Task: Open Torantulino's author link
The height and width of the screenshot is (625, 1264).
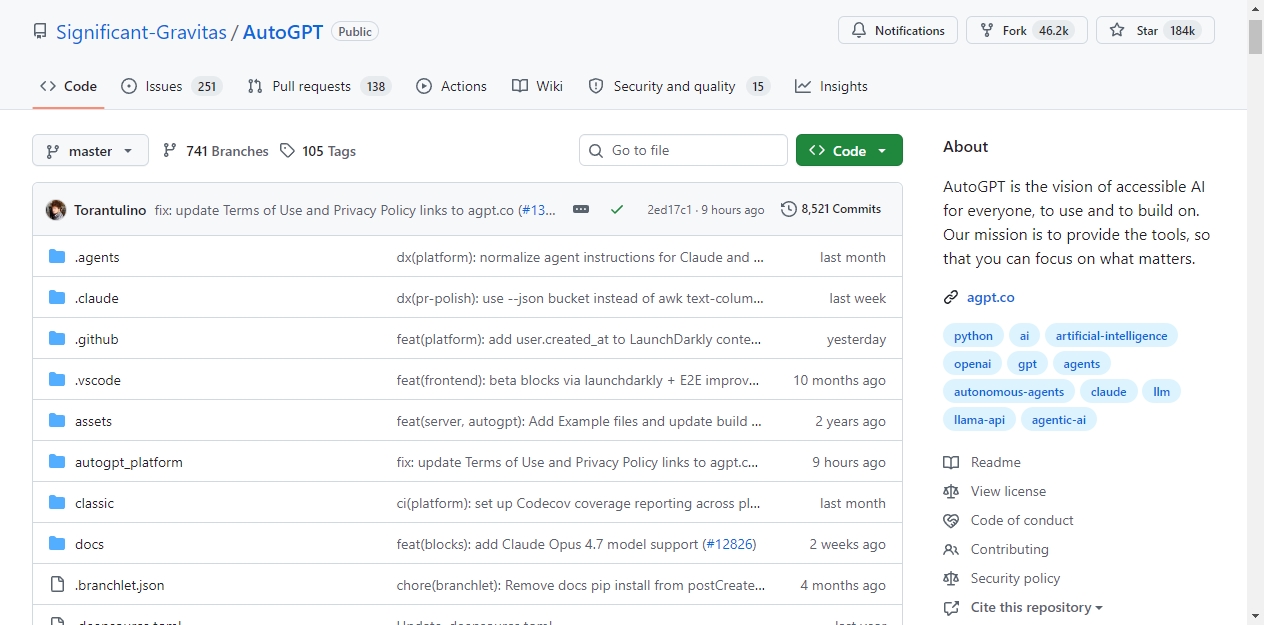Action: [x=110, y=210]
